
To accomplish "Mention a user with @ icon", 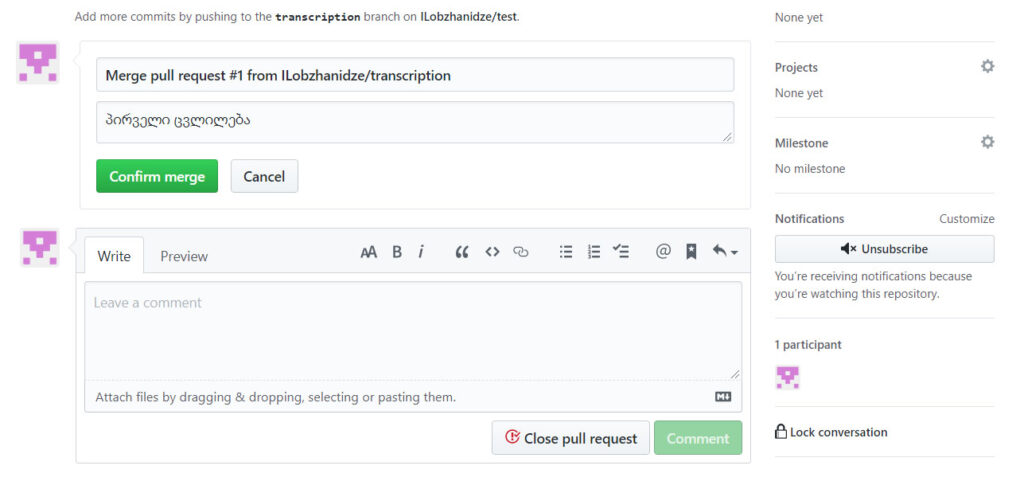I will (663, 252).
